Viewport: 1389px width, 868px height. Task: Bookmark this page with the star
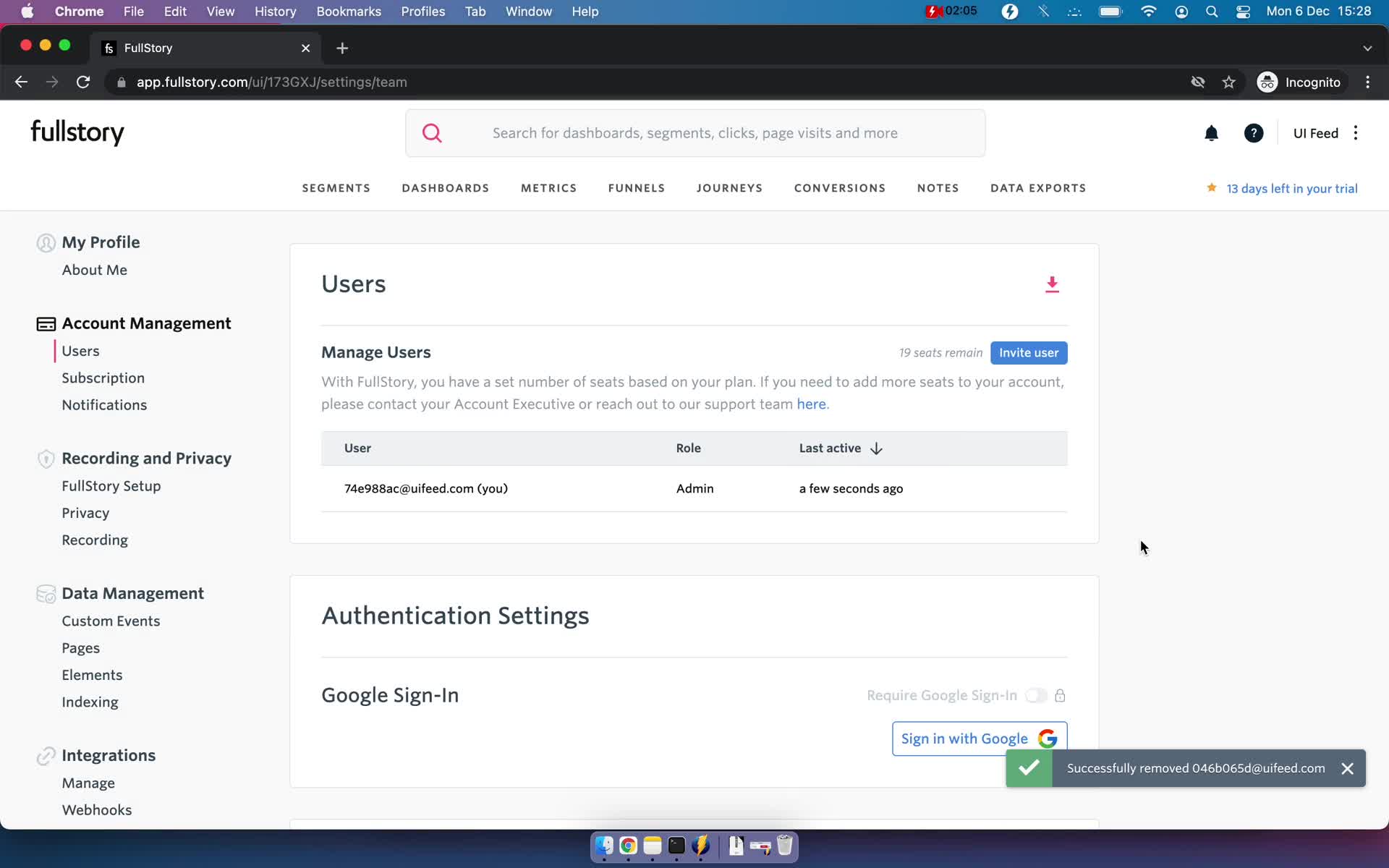[x=1228, y=82]
